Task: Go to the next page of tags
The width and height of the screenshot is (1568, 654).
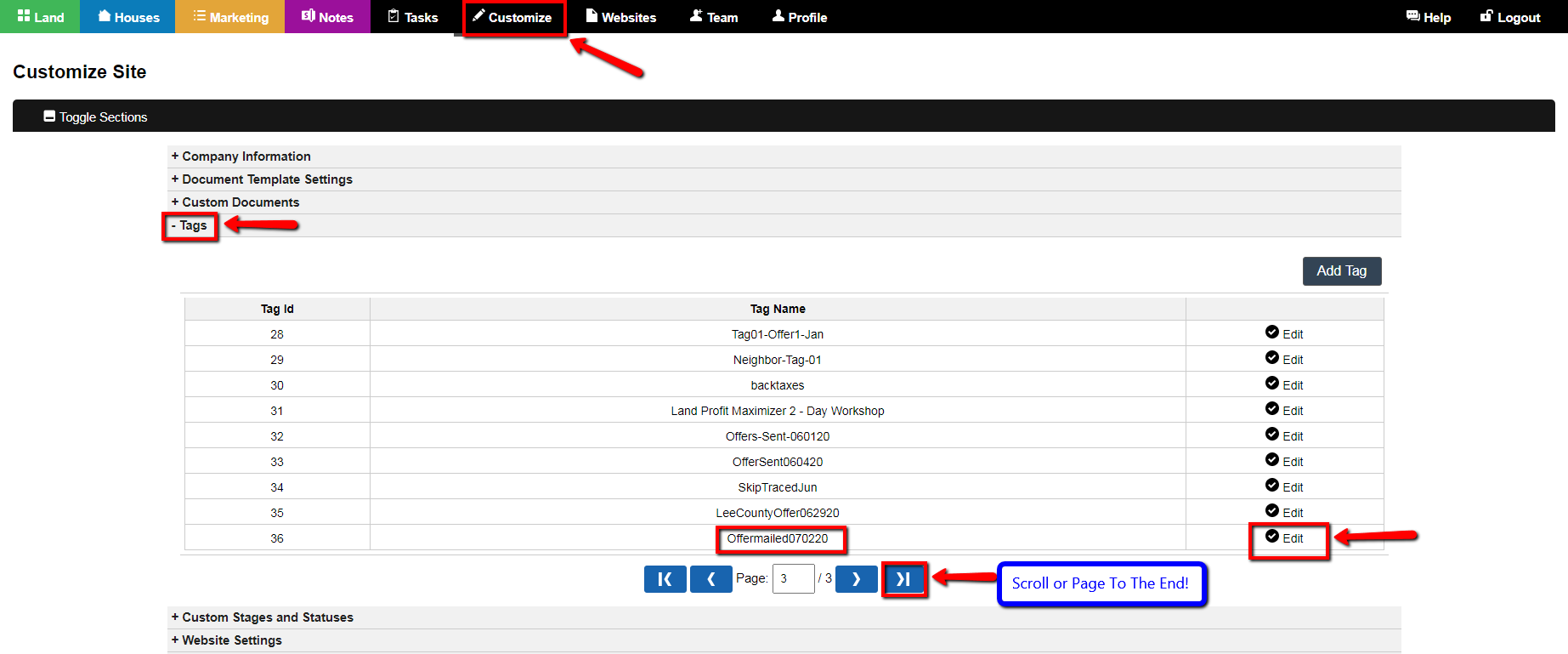Action: pos(857,579)
